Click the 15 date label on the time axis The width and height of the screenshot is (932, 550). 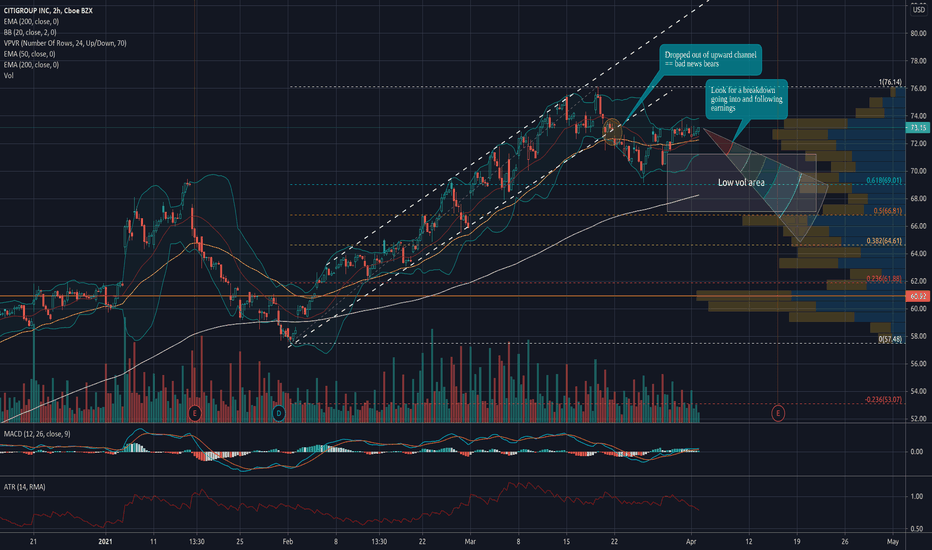[x=566, y=542]
